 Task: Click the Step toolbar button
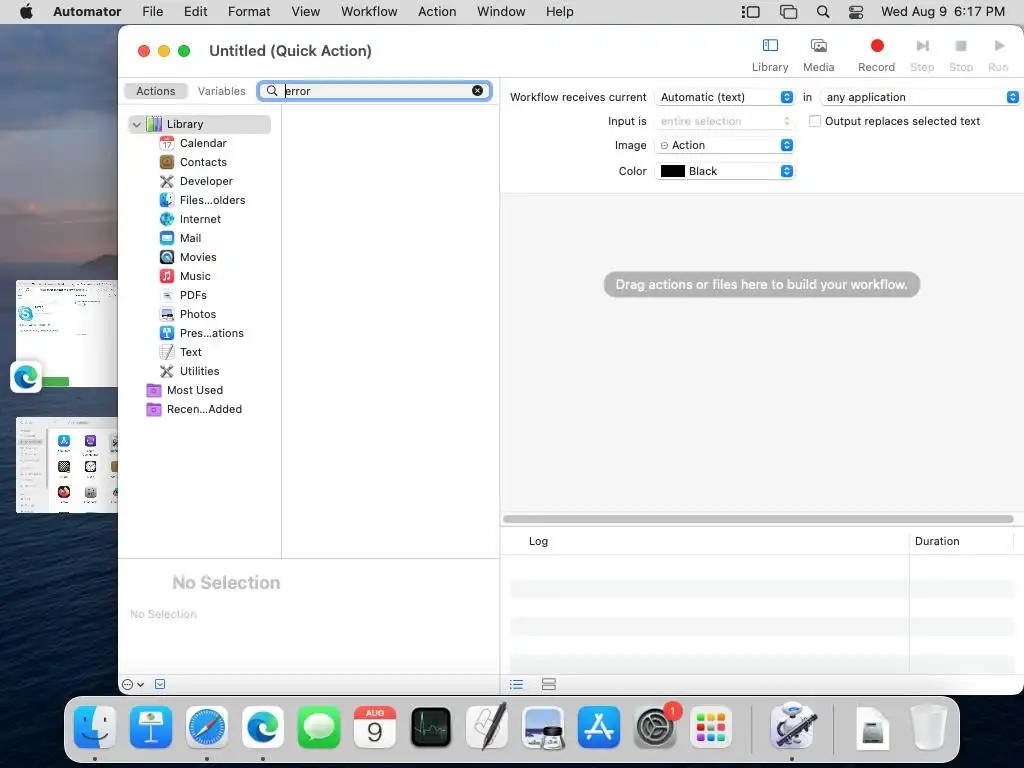click(x=922, y=55)
